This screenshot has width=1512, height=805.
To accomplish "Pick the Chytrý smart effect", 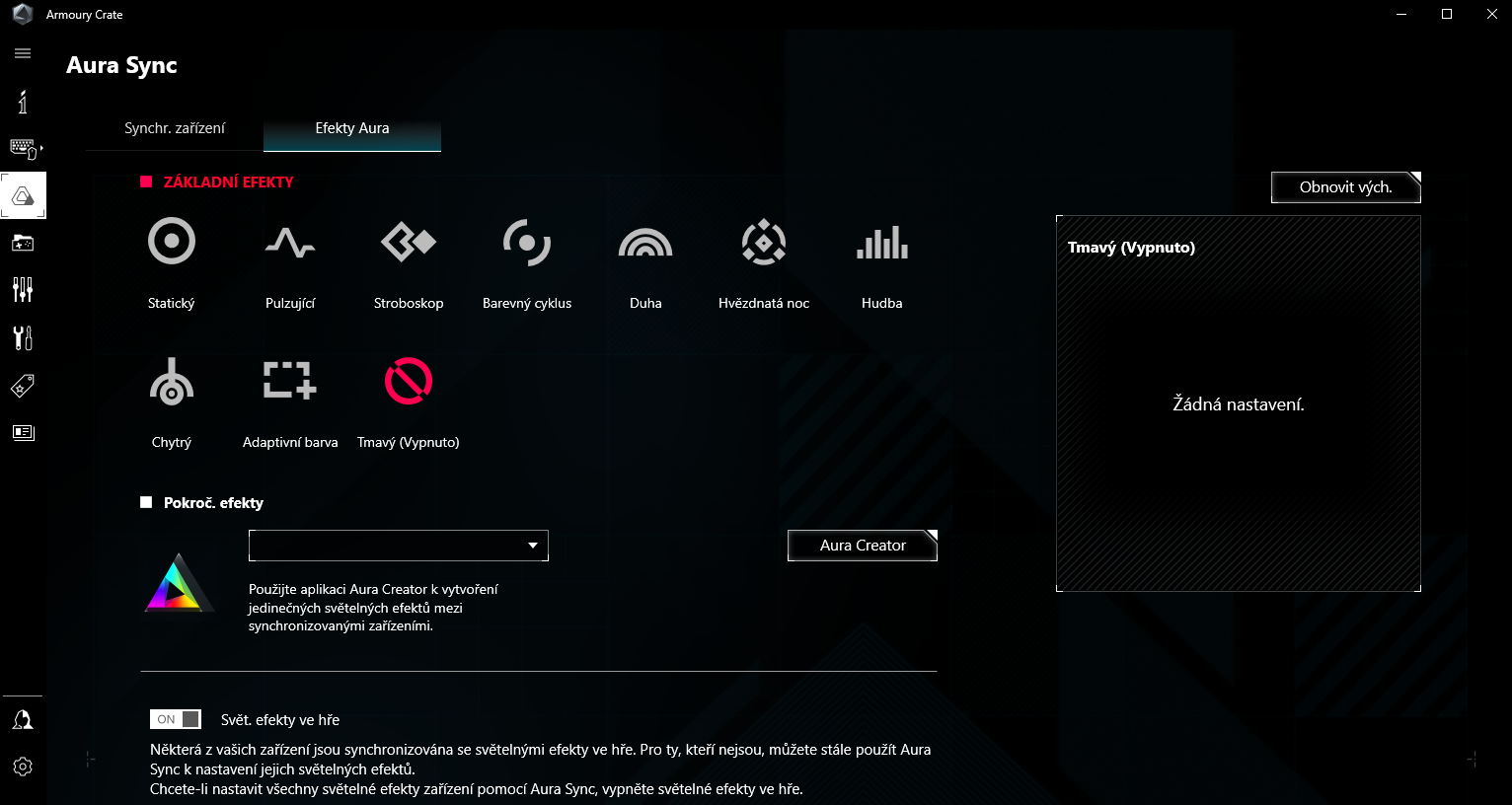I will (x=172, y=382).
